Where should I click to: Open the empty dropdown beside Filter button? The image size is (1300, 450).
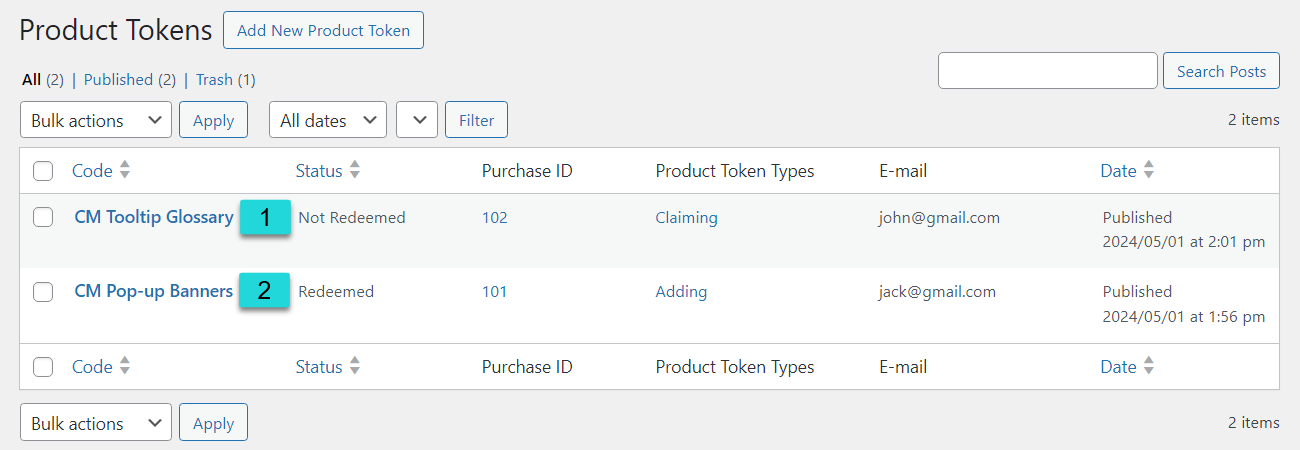click(x=417, y=120)
